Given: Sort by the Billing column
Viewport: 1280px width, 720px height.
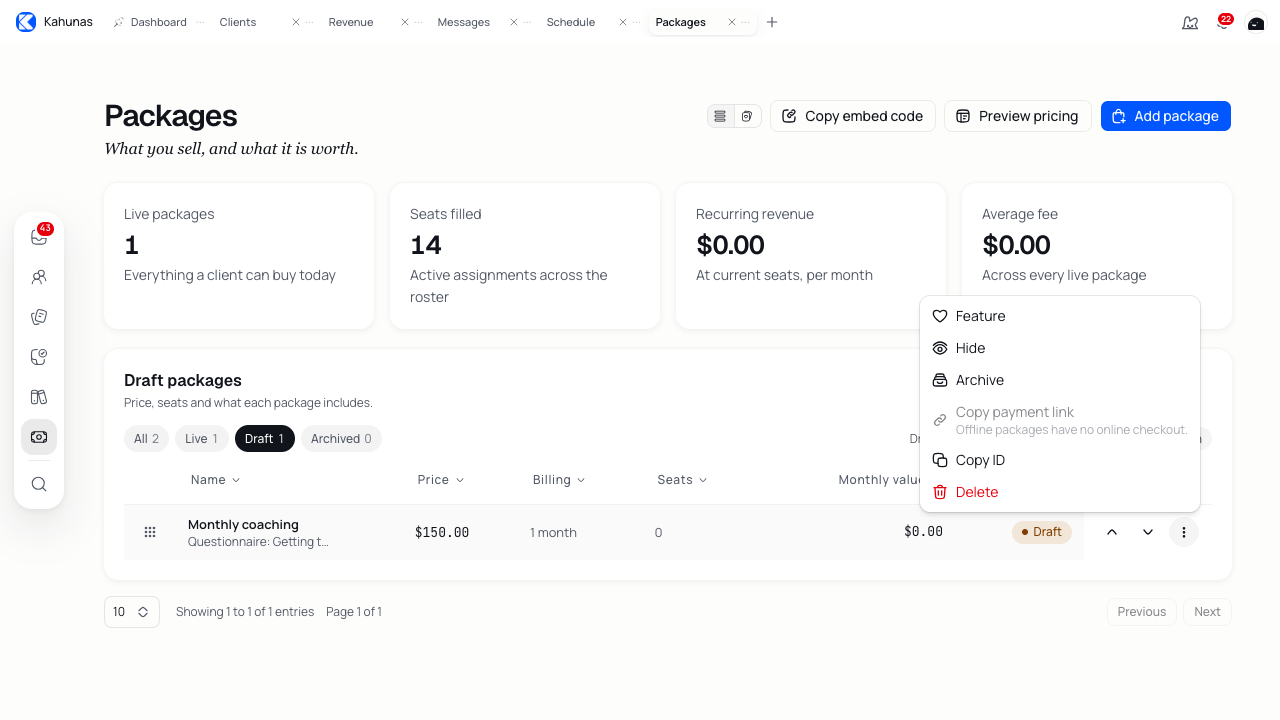Looking at the screenshot, I should (559, 480).
